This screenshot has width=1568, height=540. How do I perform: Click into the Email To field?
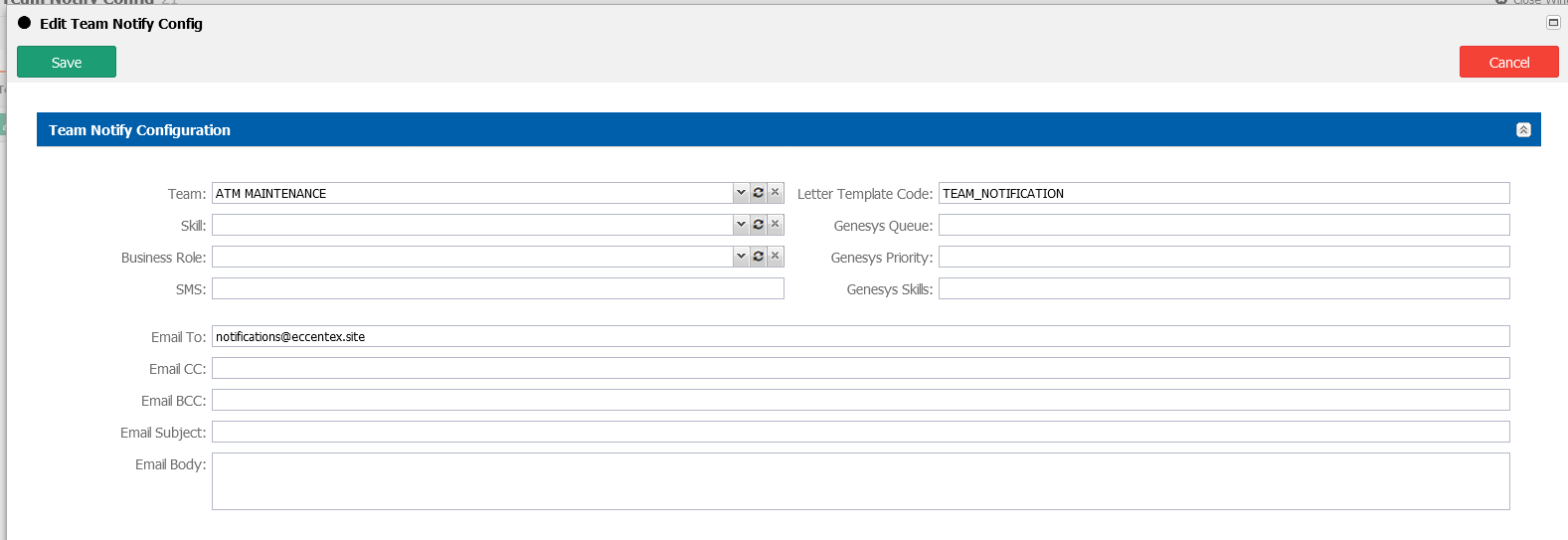[x=860, y=336]
